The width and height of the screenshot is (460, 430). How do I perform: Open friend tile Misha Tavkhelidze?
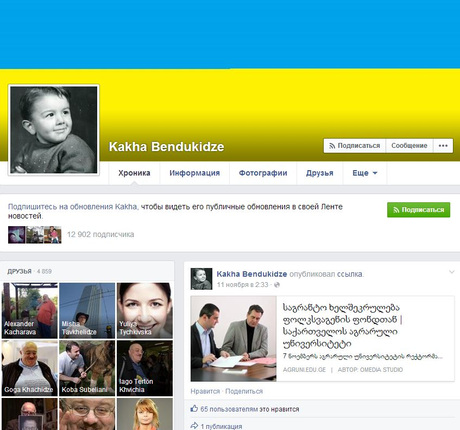(x=87, y=311)
